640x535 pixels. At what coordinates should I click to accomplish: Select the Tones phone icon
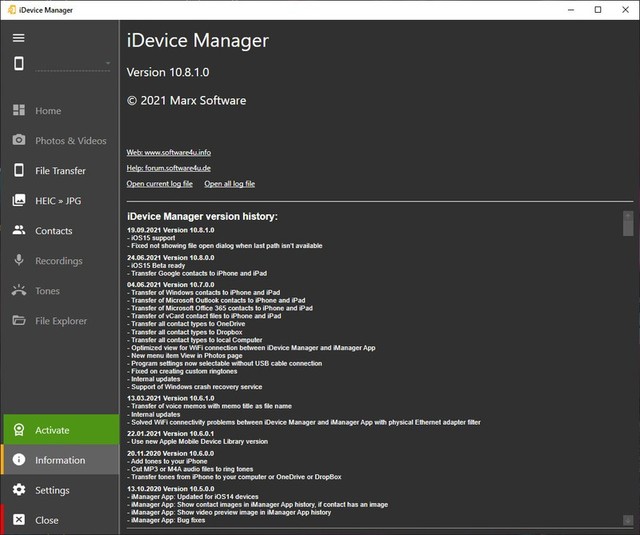pos(18,291)
